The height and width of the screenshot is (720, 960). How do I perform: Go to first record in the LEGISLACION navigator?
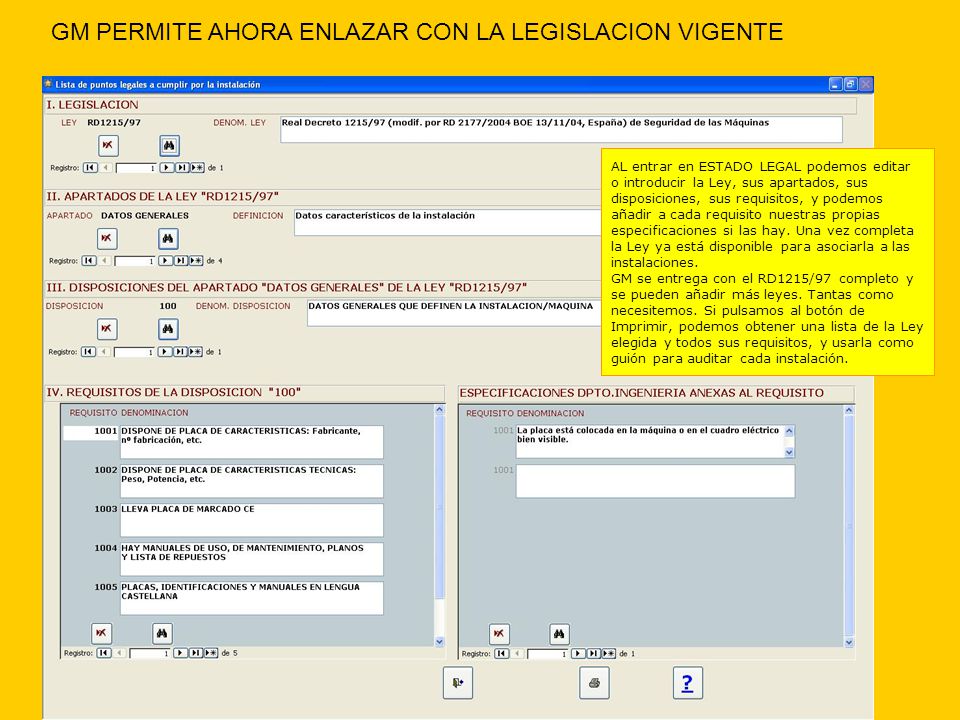click(90, 167)
